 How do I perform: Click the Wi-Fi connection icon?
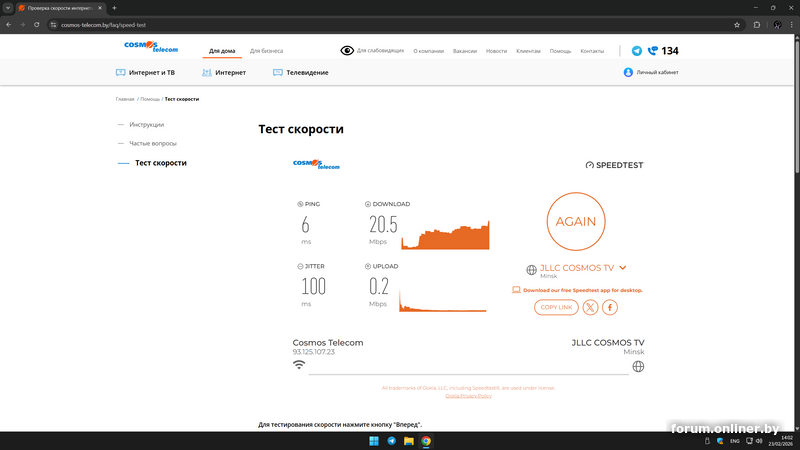coord(299,364)
